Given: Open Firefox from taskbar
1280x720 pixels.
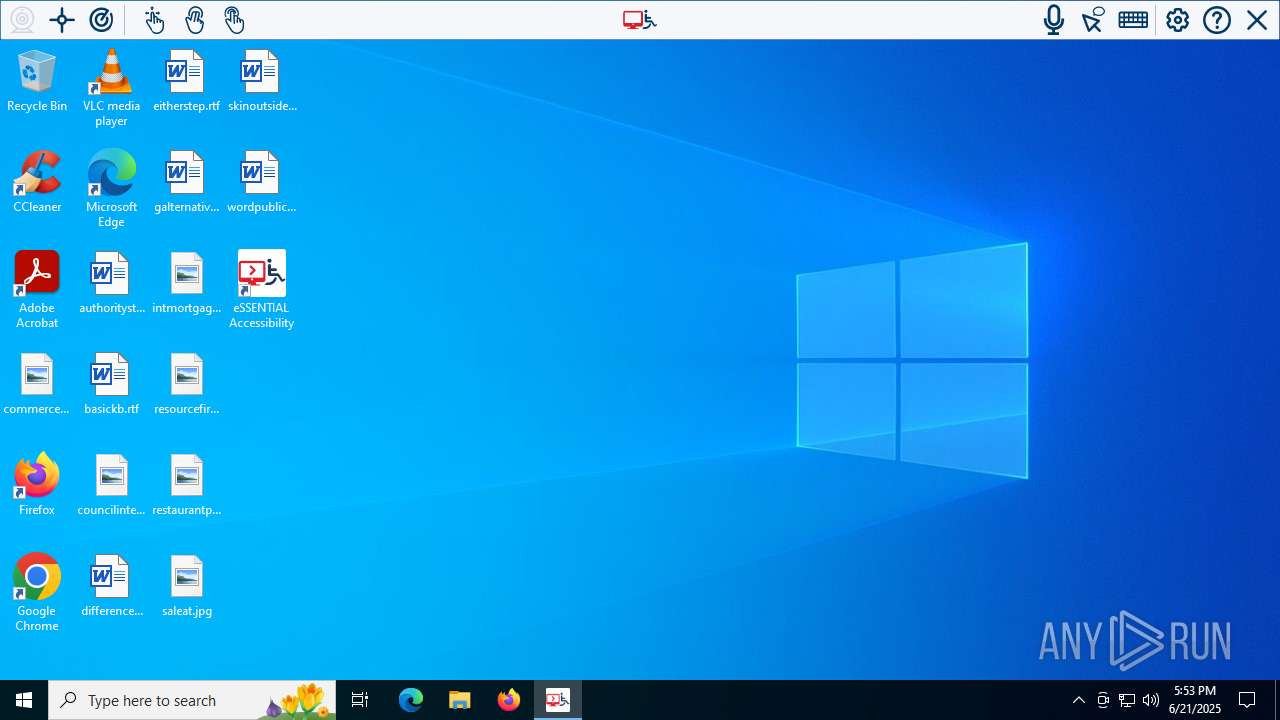Looking at the screenshot, I should [509, 700].
